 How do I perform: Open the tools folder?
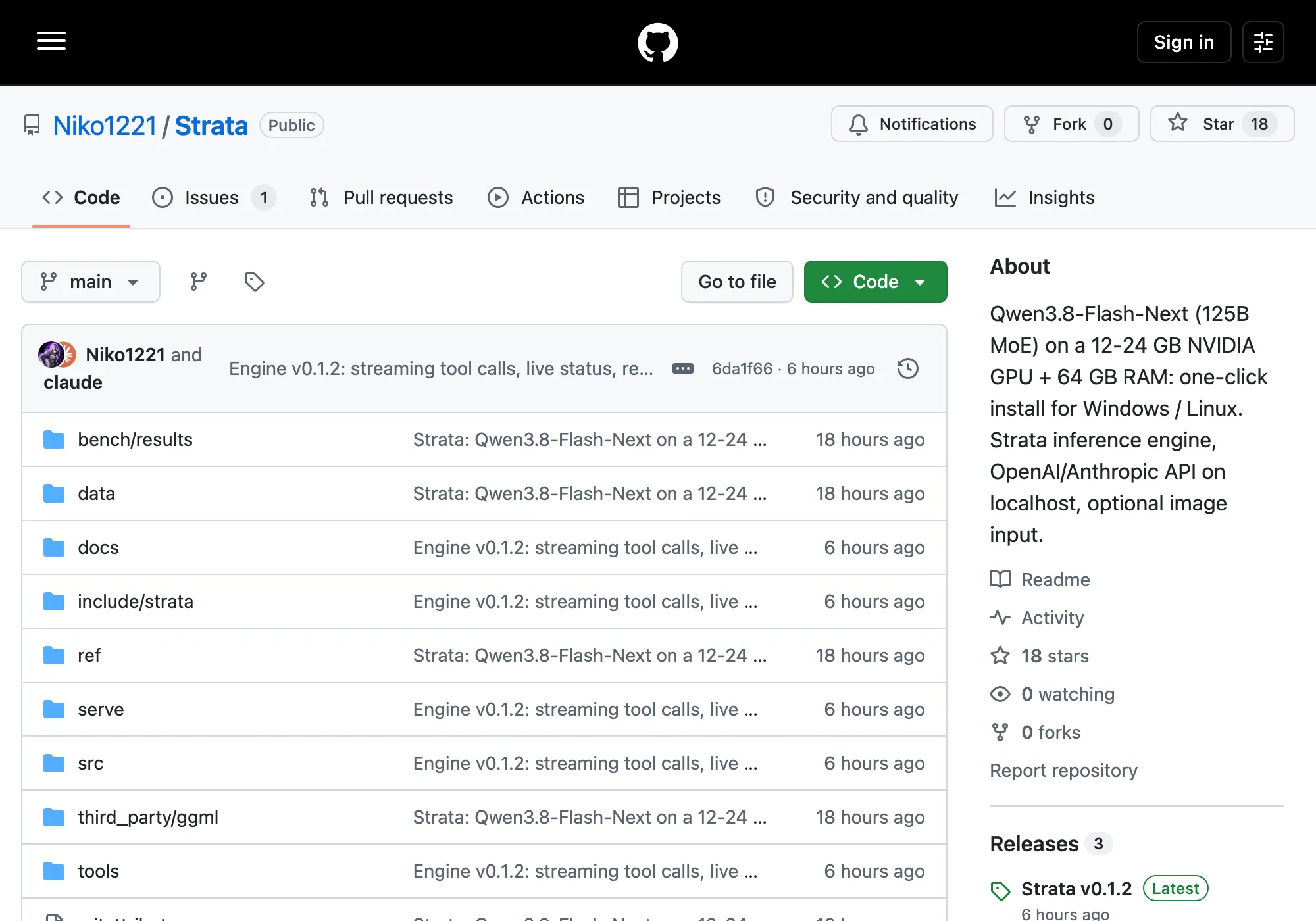click(x=99, y=871)
